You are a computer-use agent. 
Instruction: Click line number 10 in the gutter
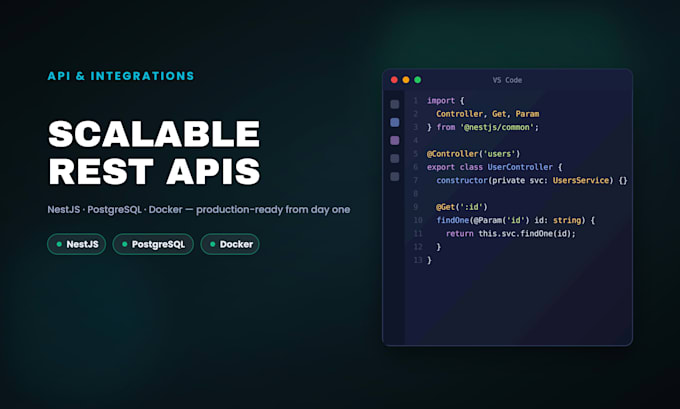[x=418, y=220]
